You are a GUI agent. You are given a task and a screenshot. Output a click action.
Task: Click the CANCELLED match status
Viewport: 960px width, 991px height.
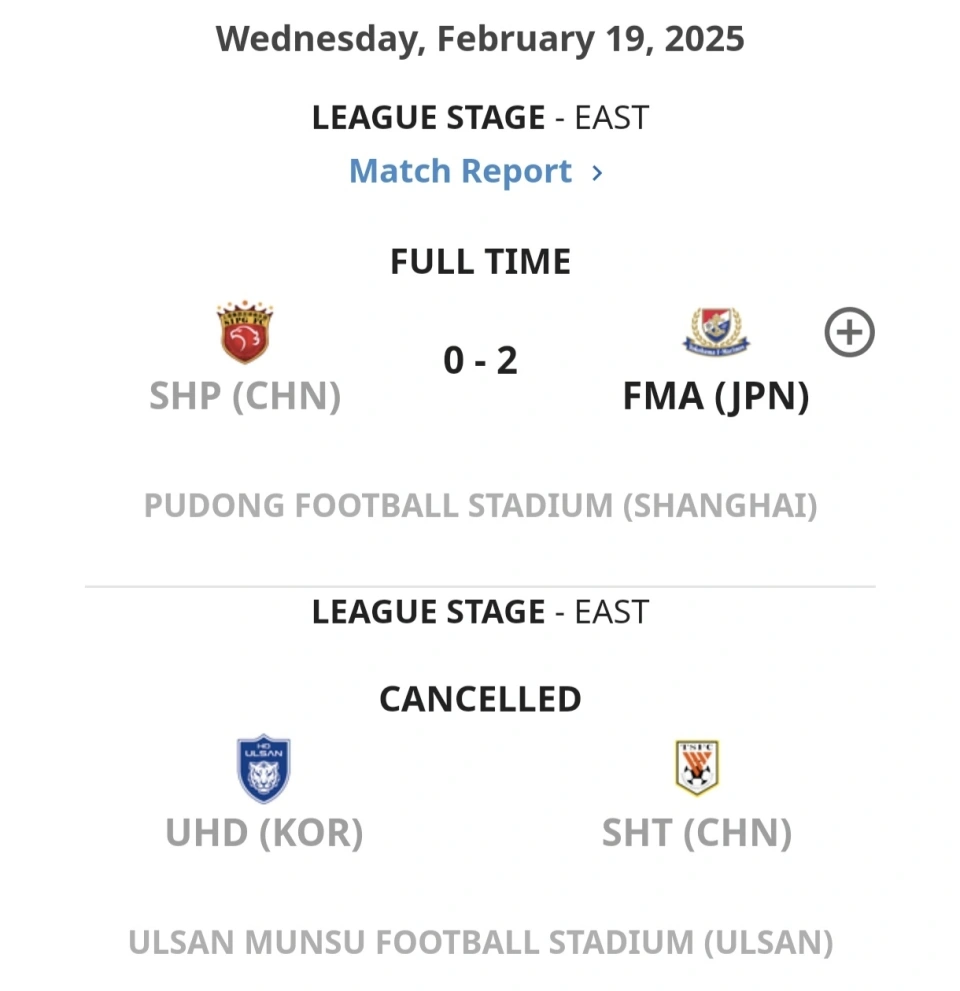coord(480,699)
